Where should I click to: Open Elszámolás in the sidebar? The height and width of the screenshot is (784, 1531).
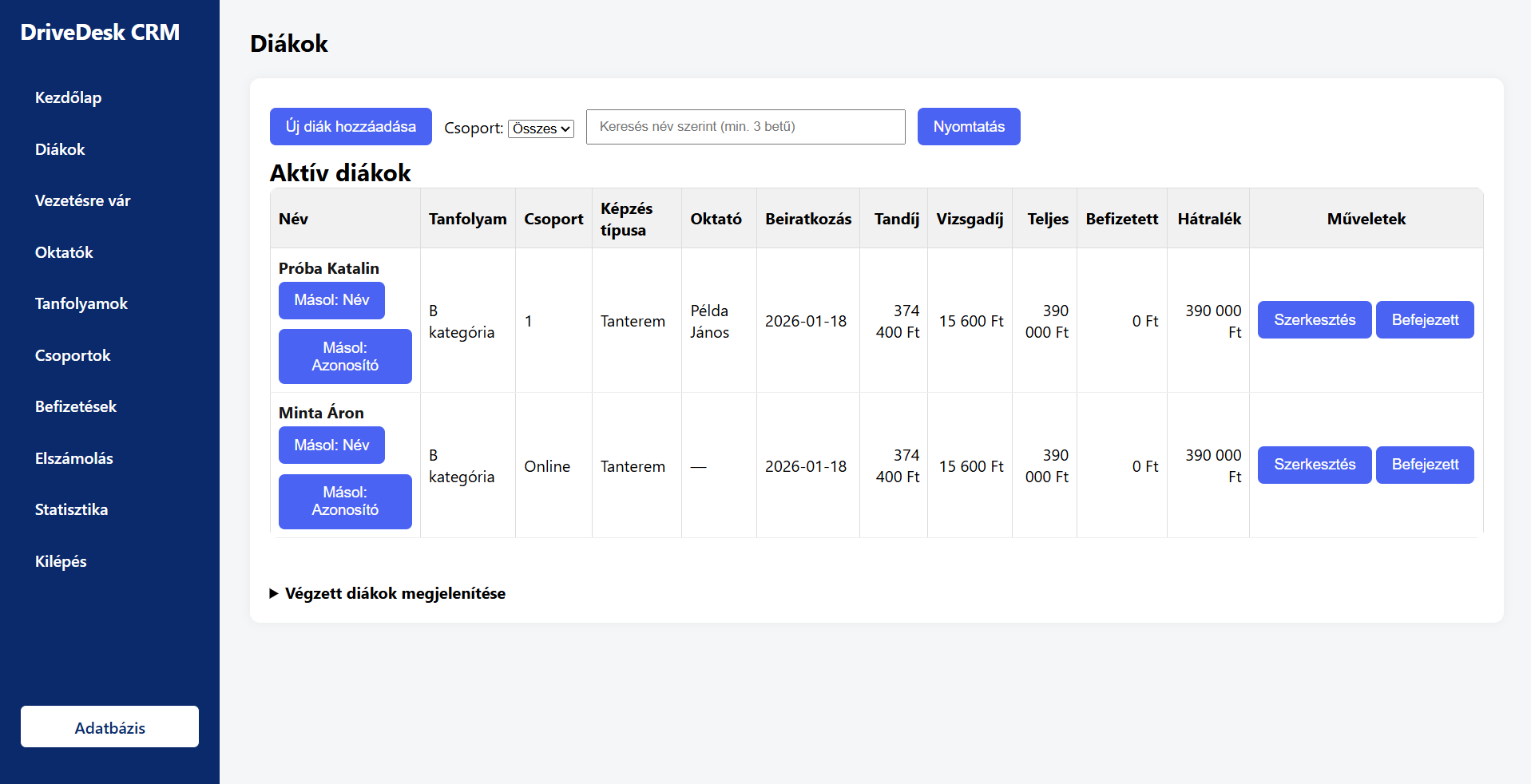(x=74, y=458)
